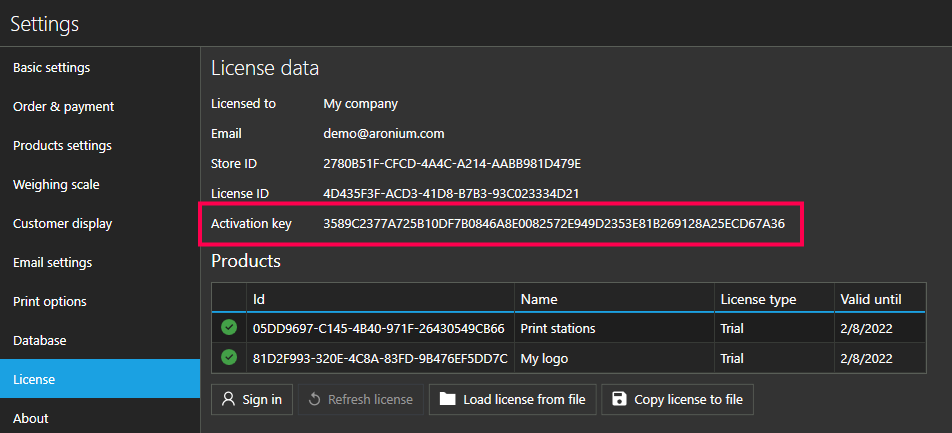Select the activation key value text
This screenshot has width=952, height=433.
(x=553, y=224)
